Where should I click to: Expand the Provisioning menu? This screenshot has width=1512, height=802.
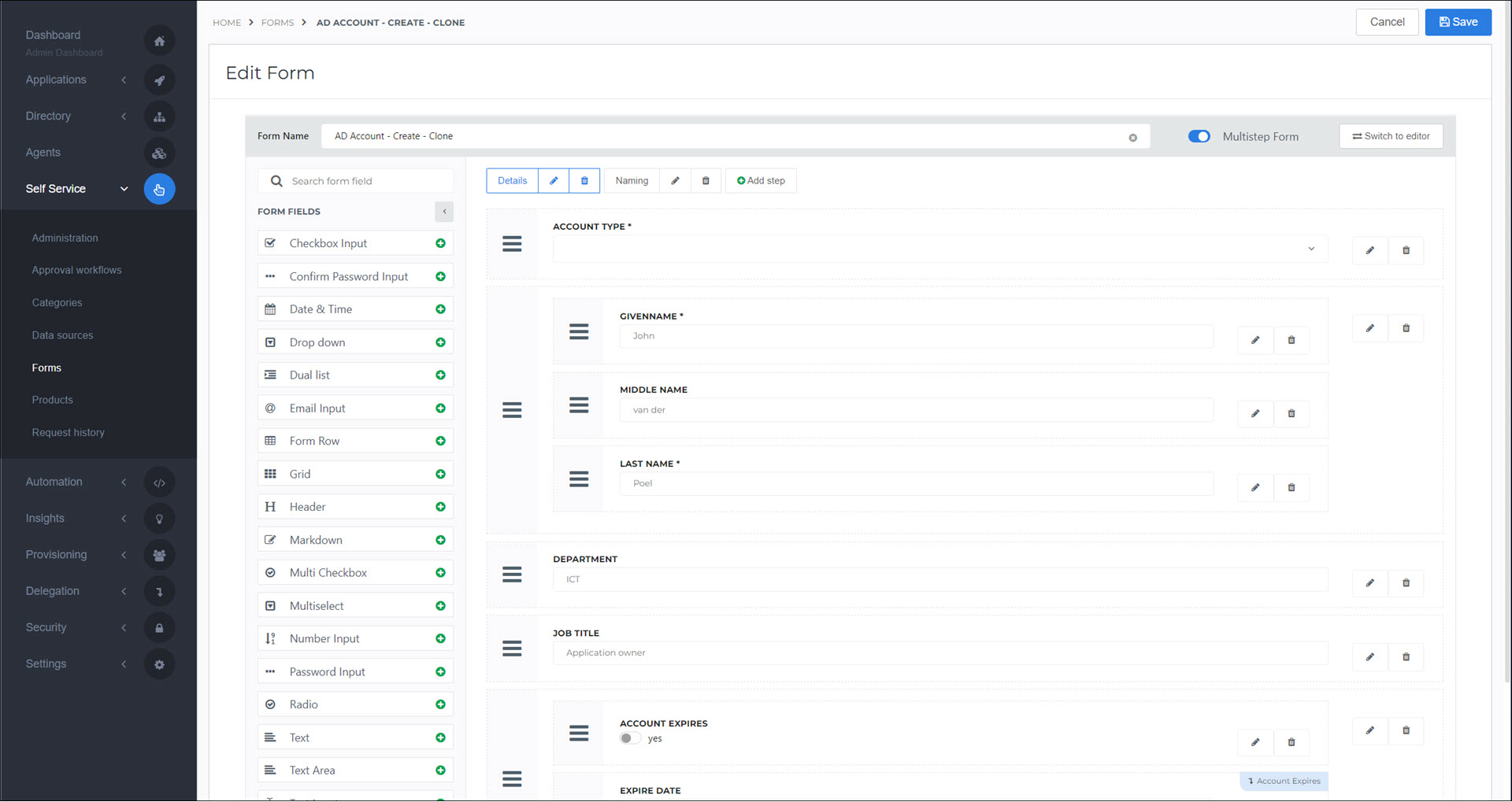pyautogui.click(x=124, y=555)
